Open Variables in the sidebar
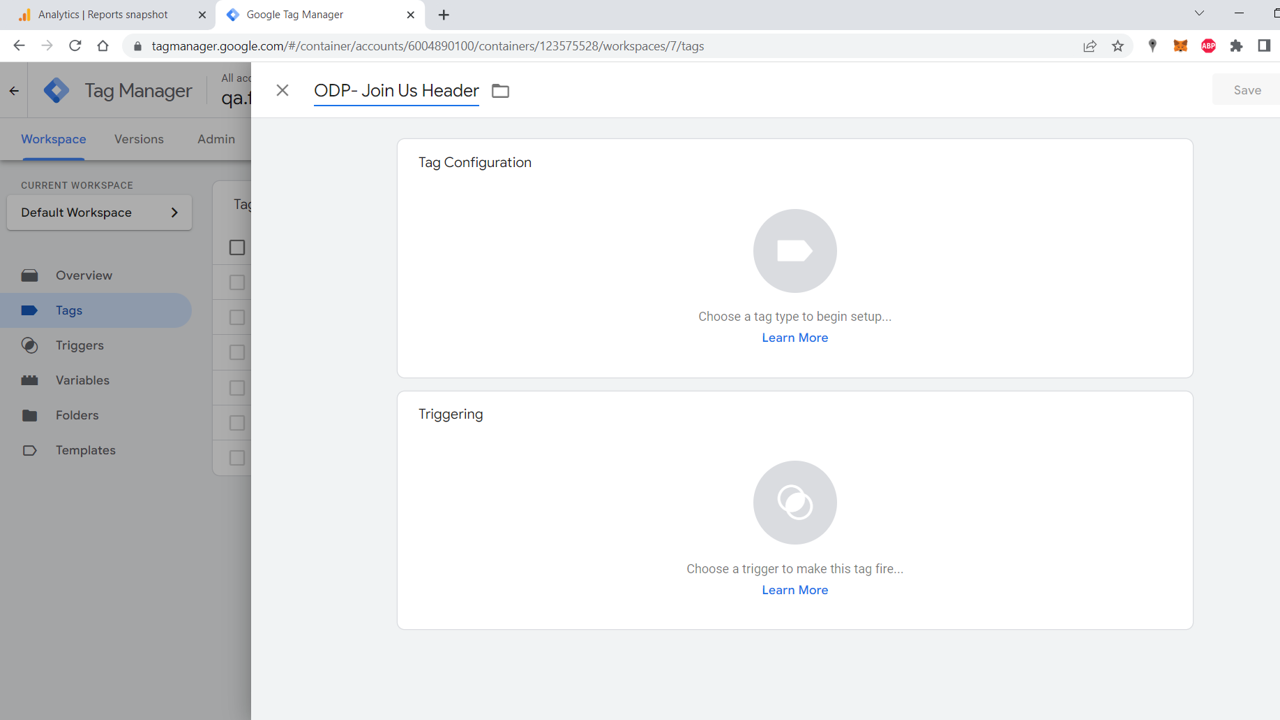Viewport: 1280px width, 720px height. click(82, 380)
